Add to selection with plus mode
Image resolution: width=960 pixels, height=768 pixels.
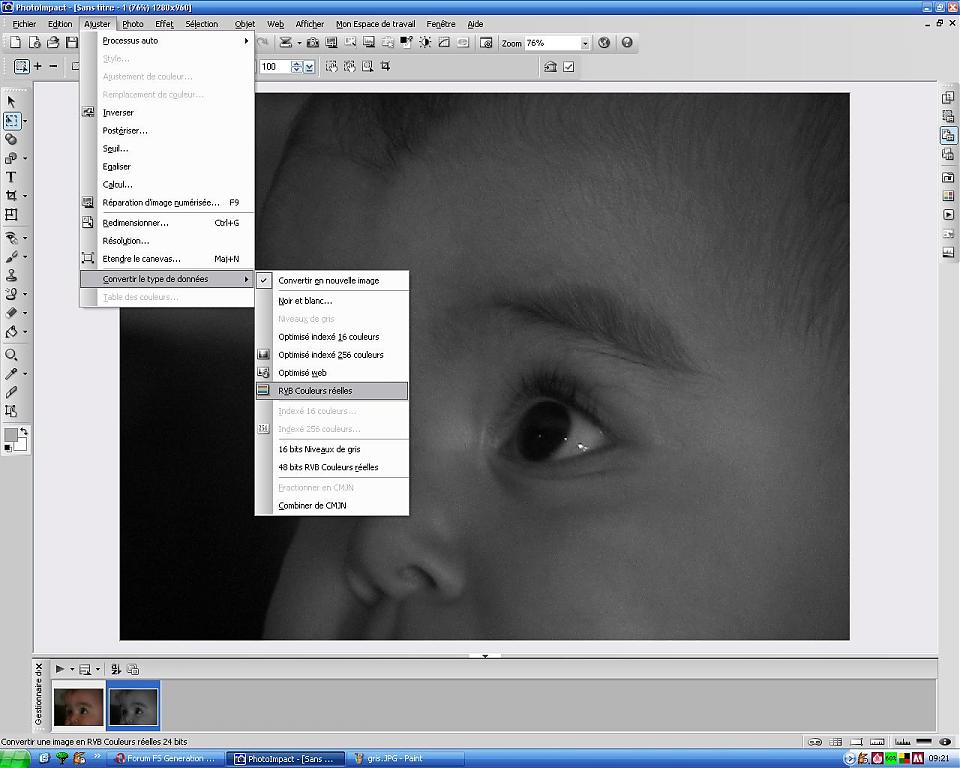pyautogui.click(x=38, y=66)
